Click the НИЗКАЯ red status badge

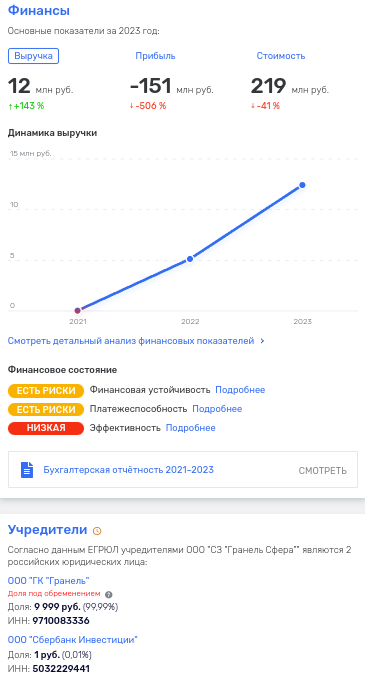click(x=46, y=428)
